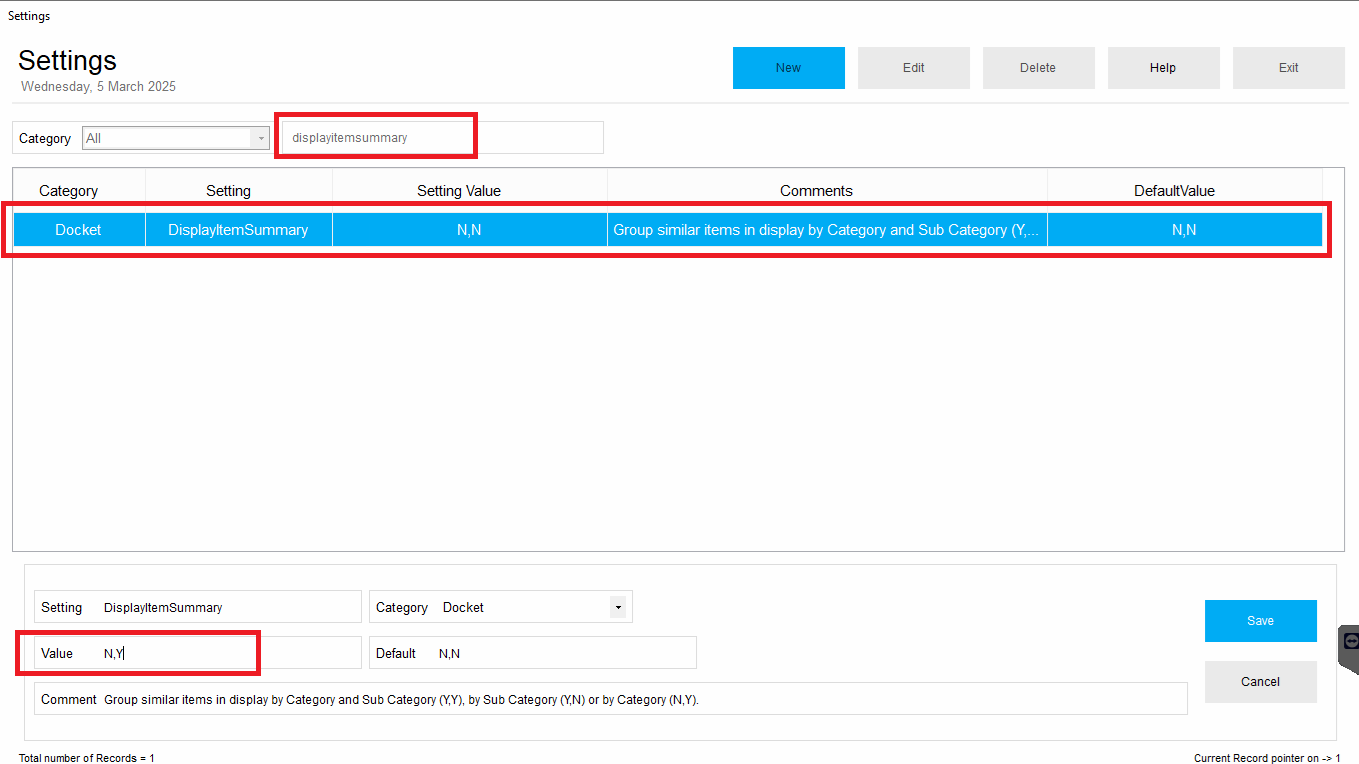This screenshot has height=764, width=1359.
Task: Select the DisplayItemSummary cell in the grid
Action: point(238,230)
